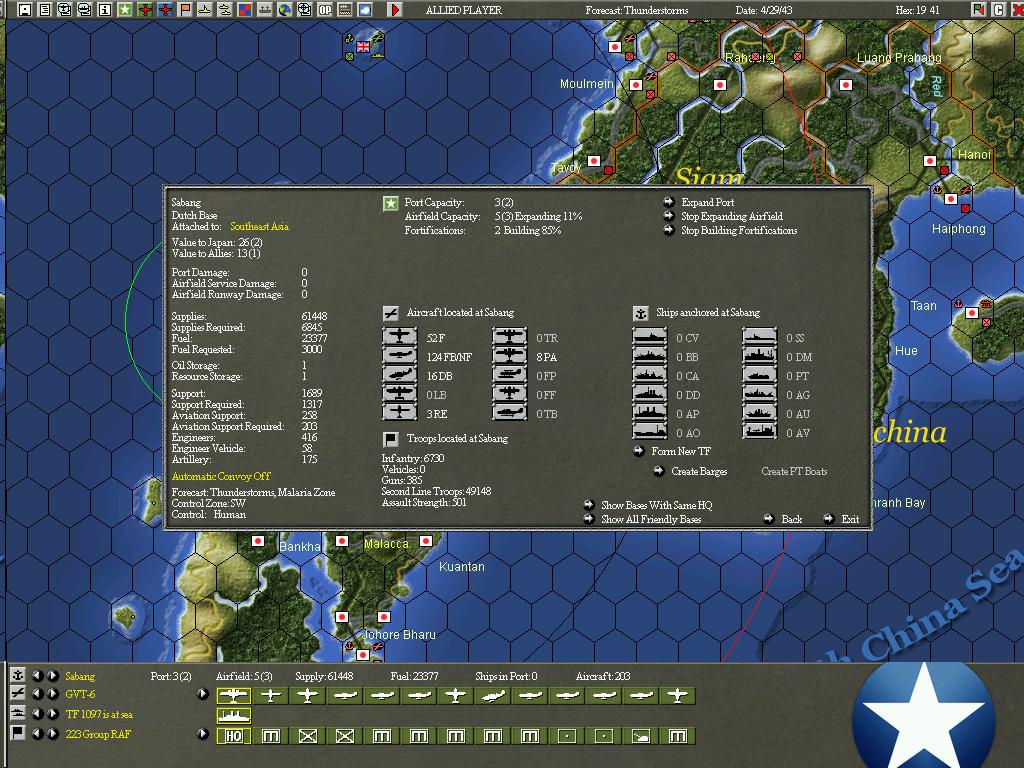Viewport: 1024px width, 768px height.
Task: Click the previous arrow beside Sabang in bottom bar
Action: tap(38, 675)
